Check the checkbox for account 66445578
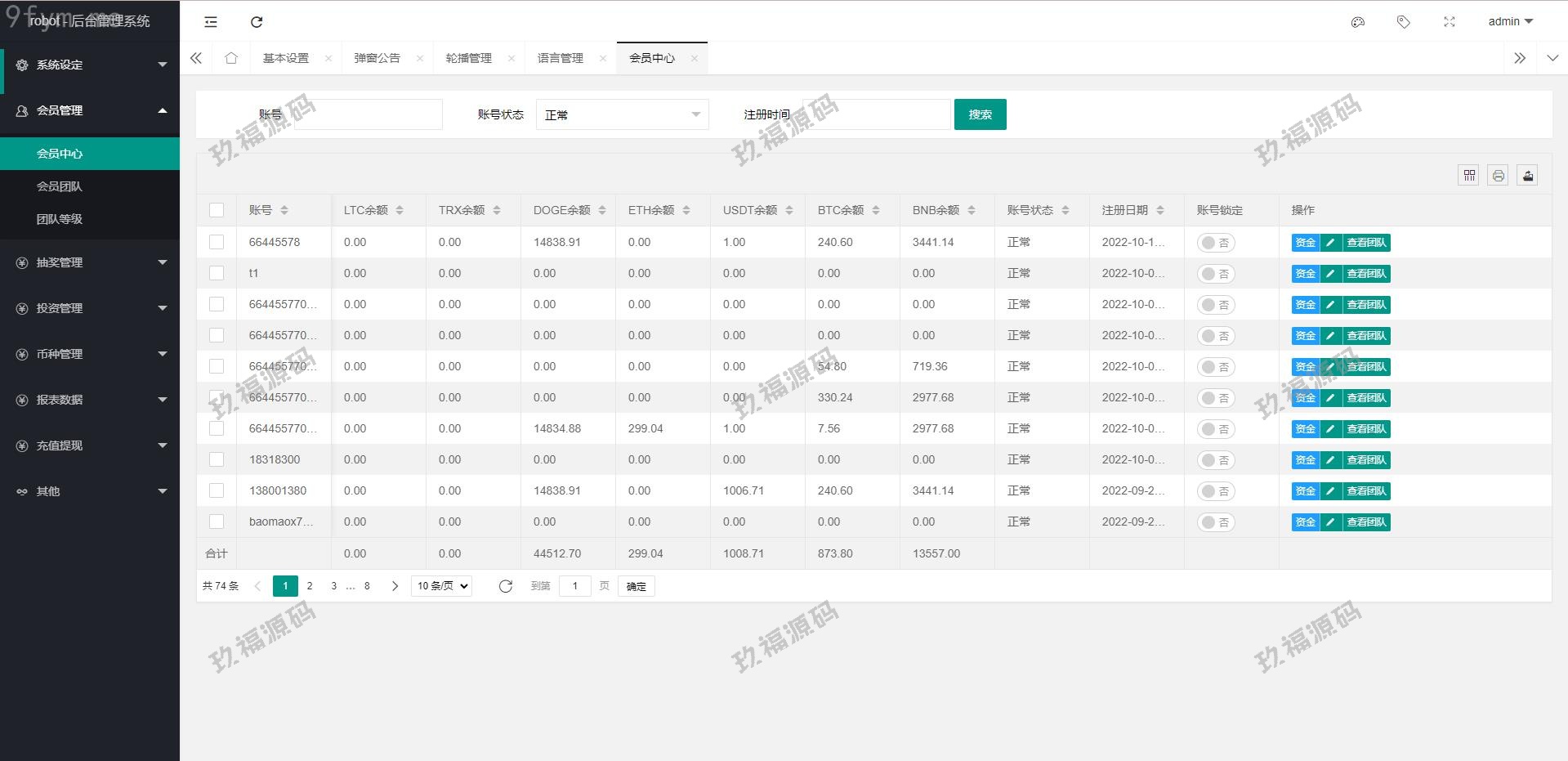The height and width of the screenshot is (761, 1568). click(217, 242)
